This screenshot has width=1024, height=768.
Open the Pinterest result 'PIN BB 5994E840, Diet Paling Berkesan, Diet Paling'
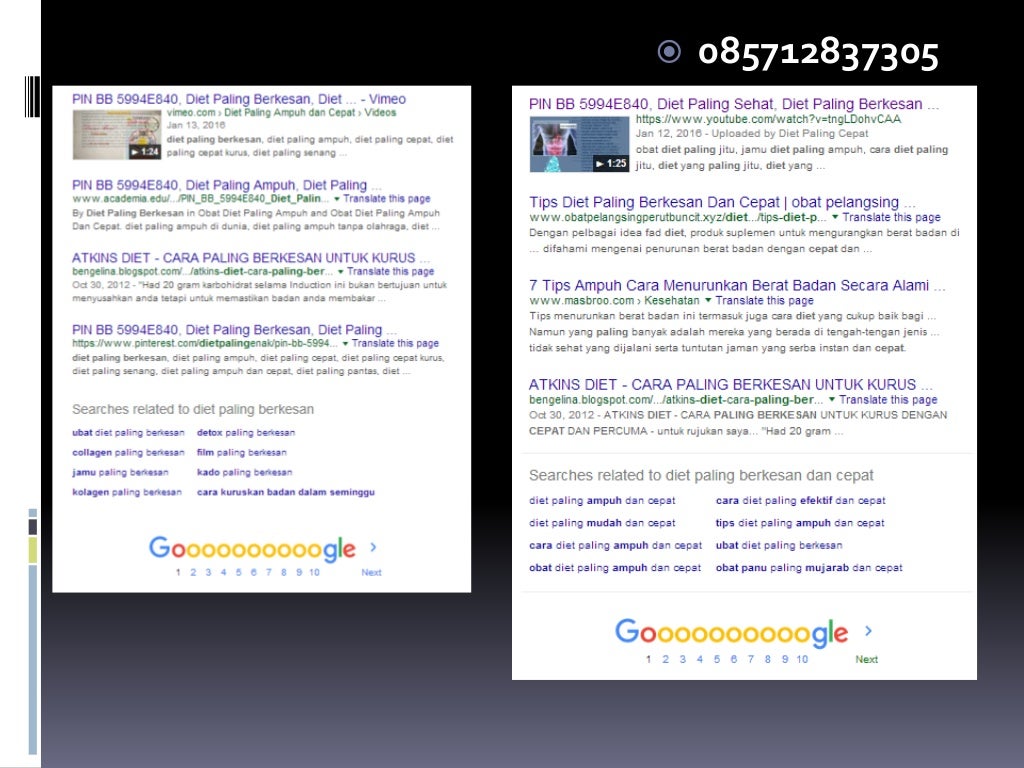point(234,330)
